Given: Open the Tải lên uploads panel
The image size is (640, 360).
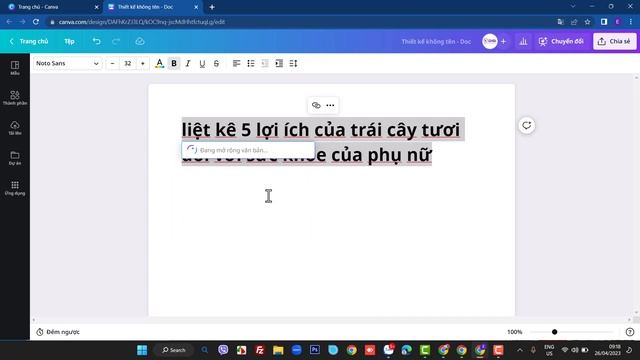Looking at the screenshot, I should click(x=15, y=128).
